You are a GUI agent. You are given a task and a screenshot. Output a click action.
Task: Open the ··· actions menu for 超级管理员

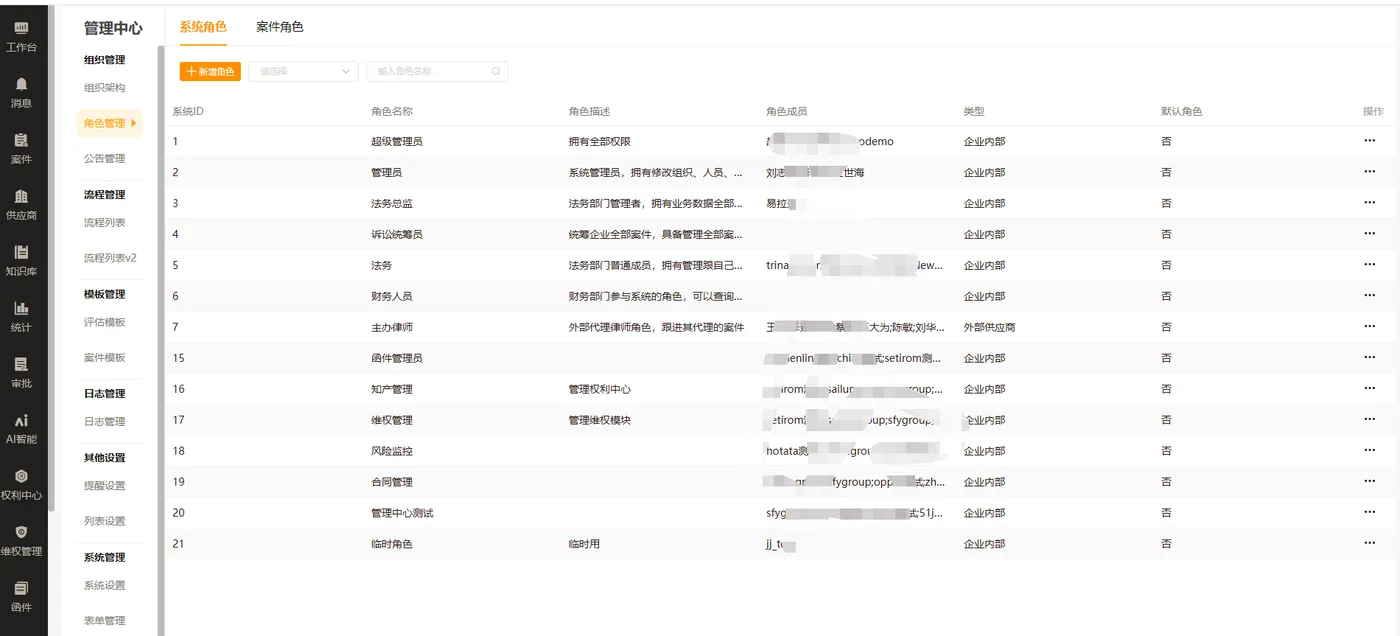pos(1369,141)
